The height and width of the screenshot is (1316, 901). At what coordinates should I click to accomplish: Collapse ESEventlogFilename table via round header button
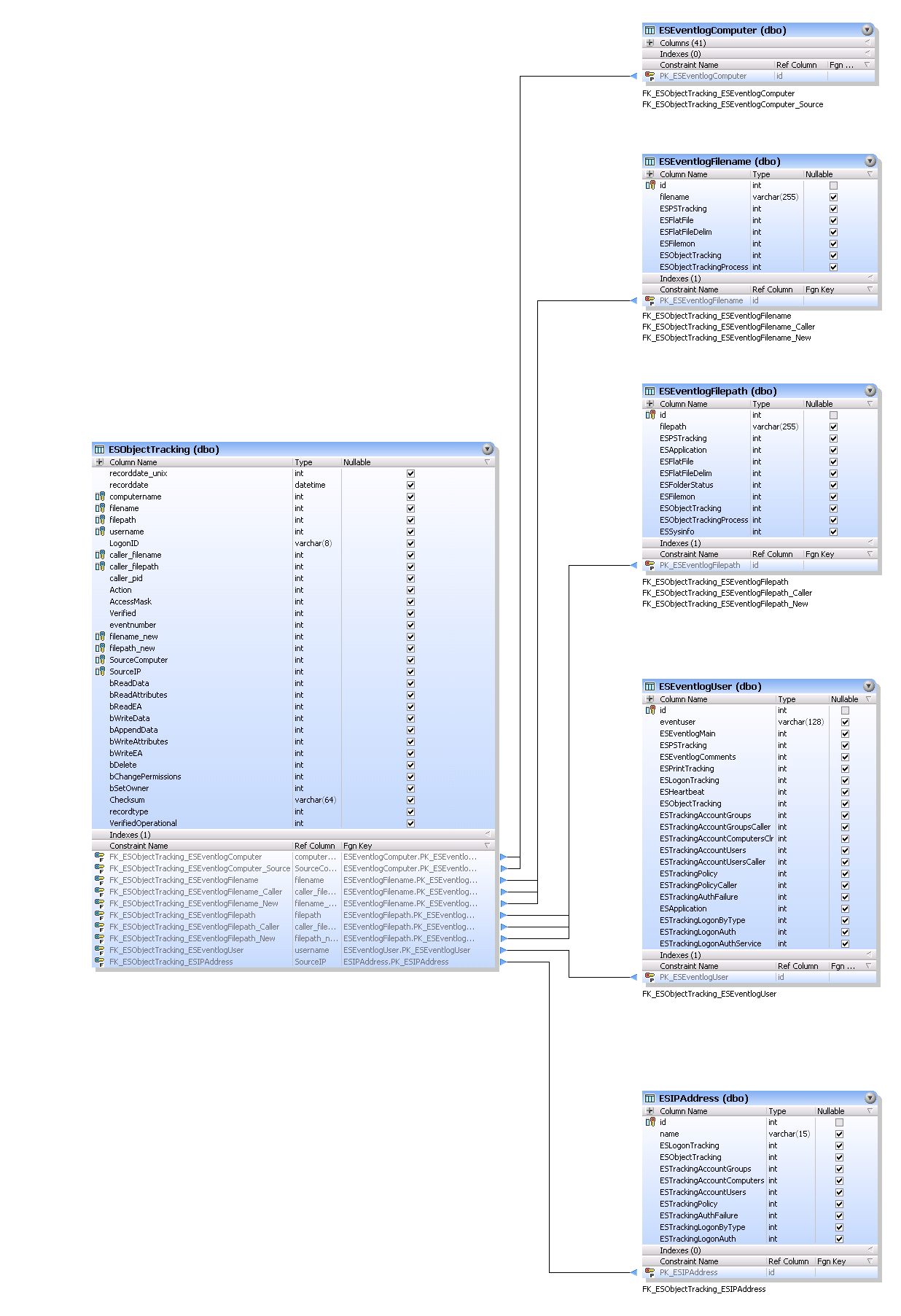[x=870, y=161]
